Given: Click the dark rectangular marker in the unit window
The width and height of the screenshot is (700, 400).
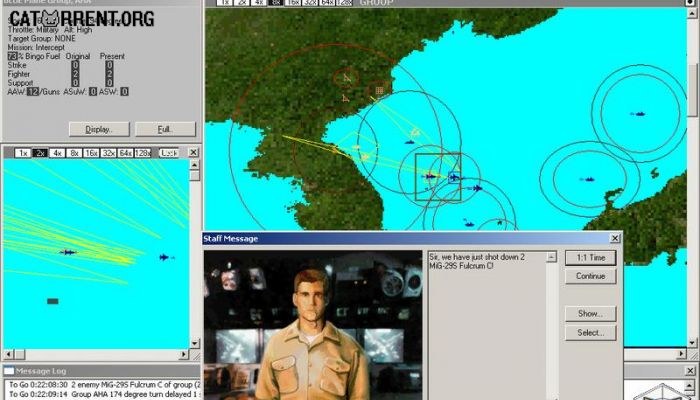Looking at the screenshot, I should pos(53,301).
